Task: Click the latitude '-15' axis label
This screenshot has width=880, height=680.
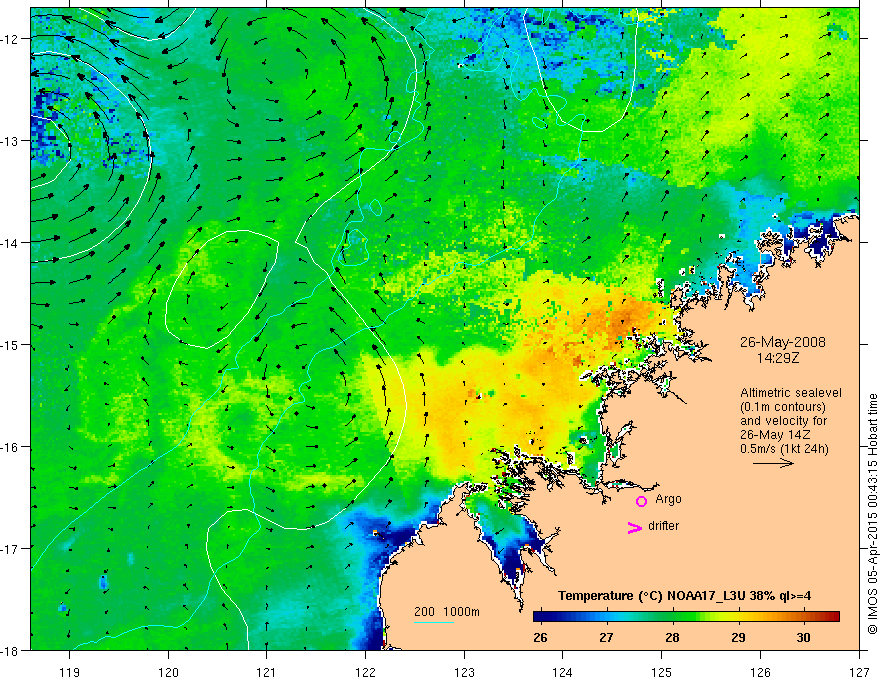Action: coord(11,344)
